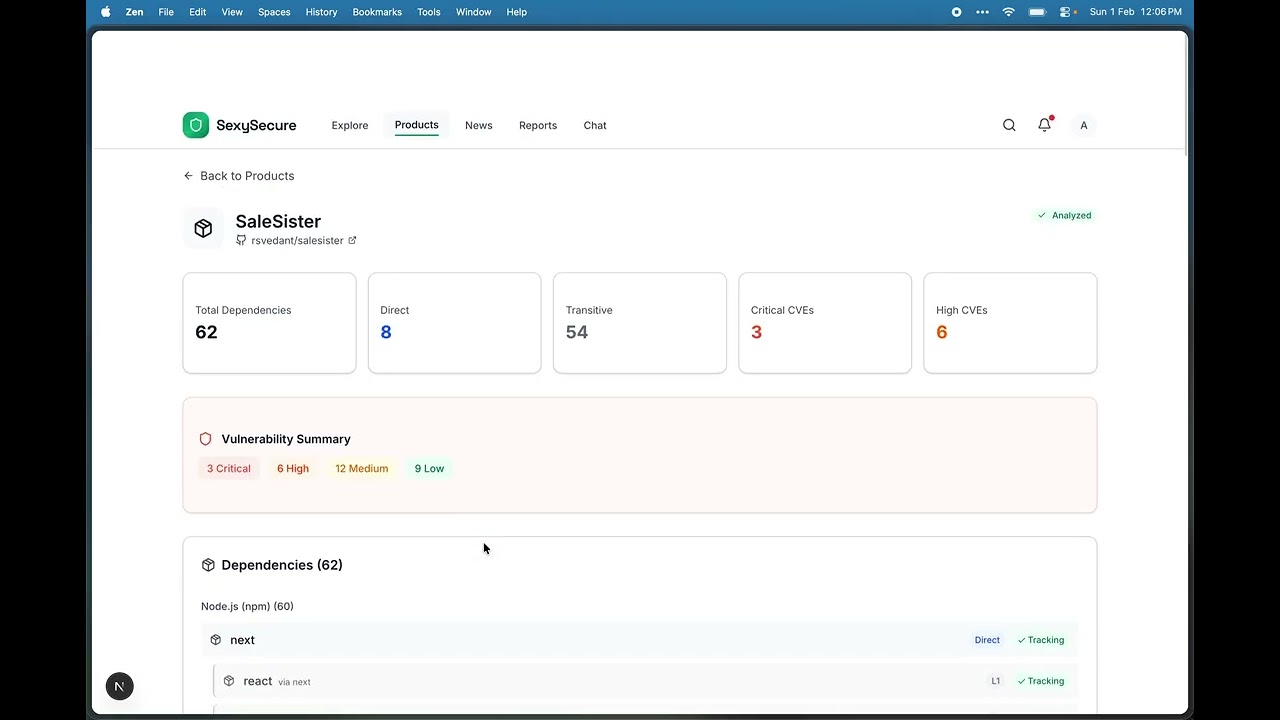This screenshot has width=1280, height=720.
Task: Click the three-dots icon in the menu bar
Action: 982,12
